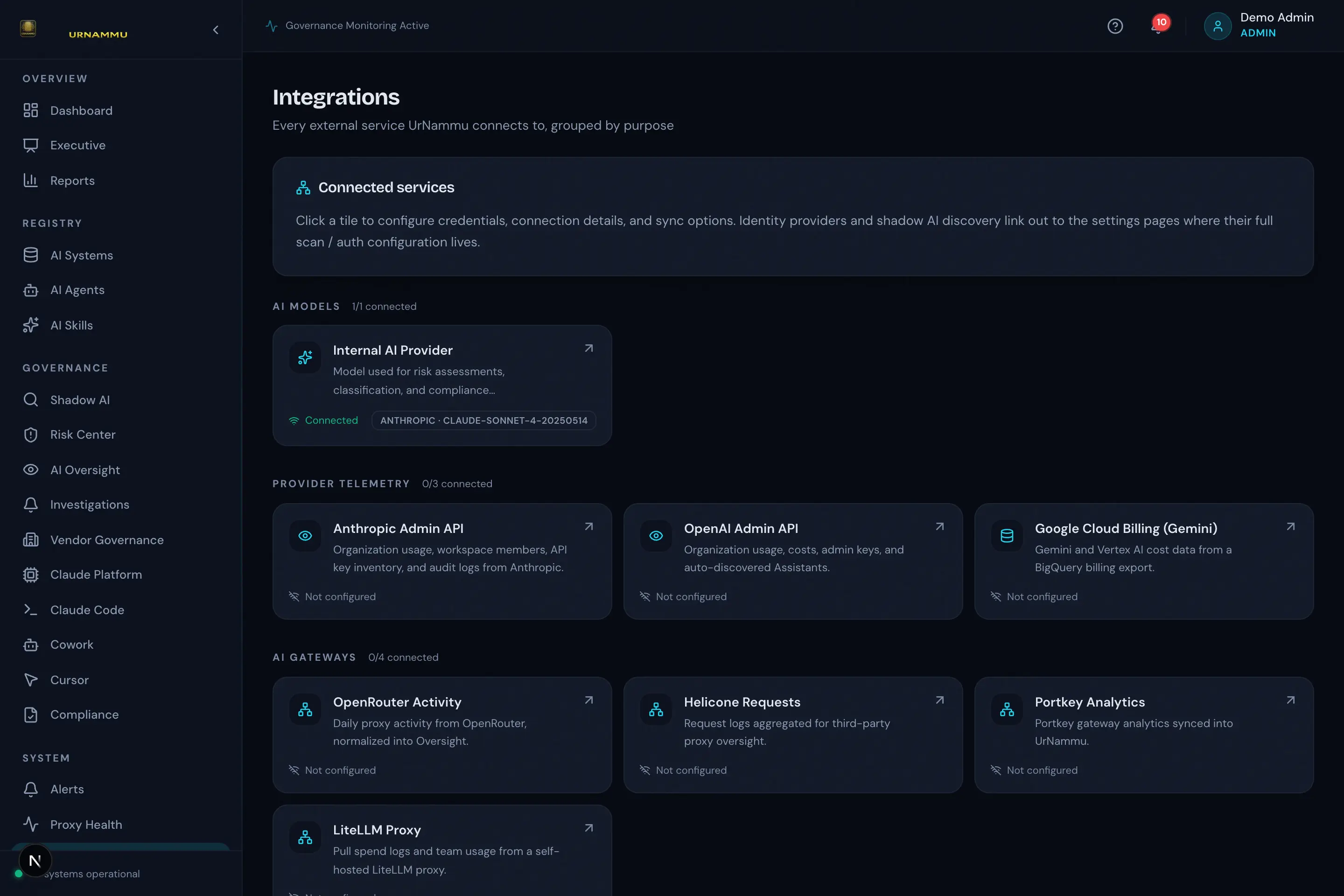Open the Anthropic Admin API tile
1344x896 pixels.
pyautogui.click(x=442, y=561)
